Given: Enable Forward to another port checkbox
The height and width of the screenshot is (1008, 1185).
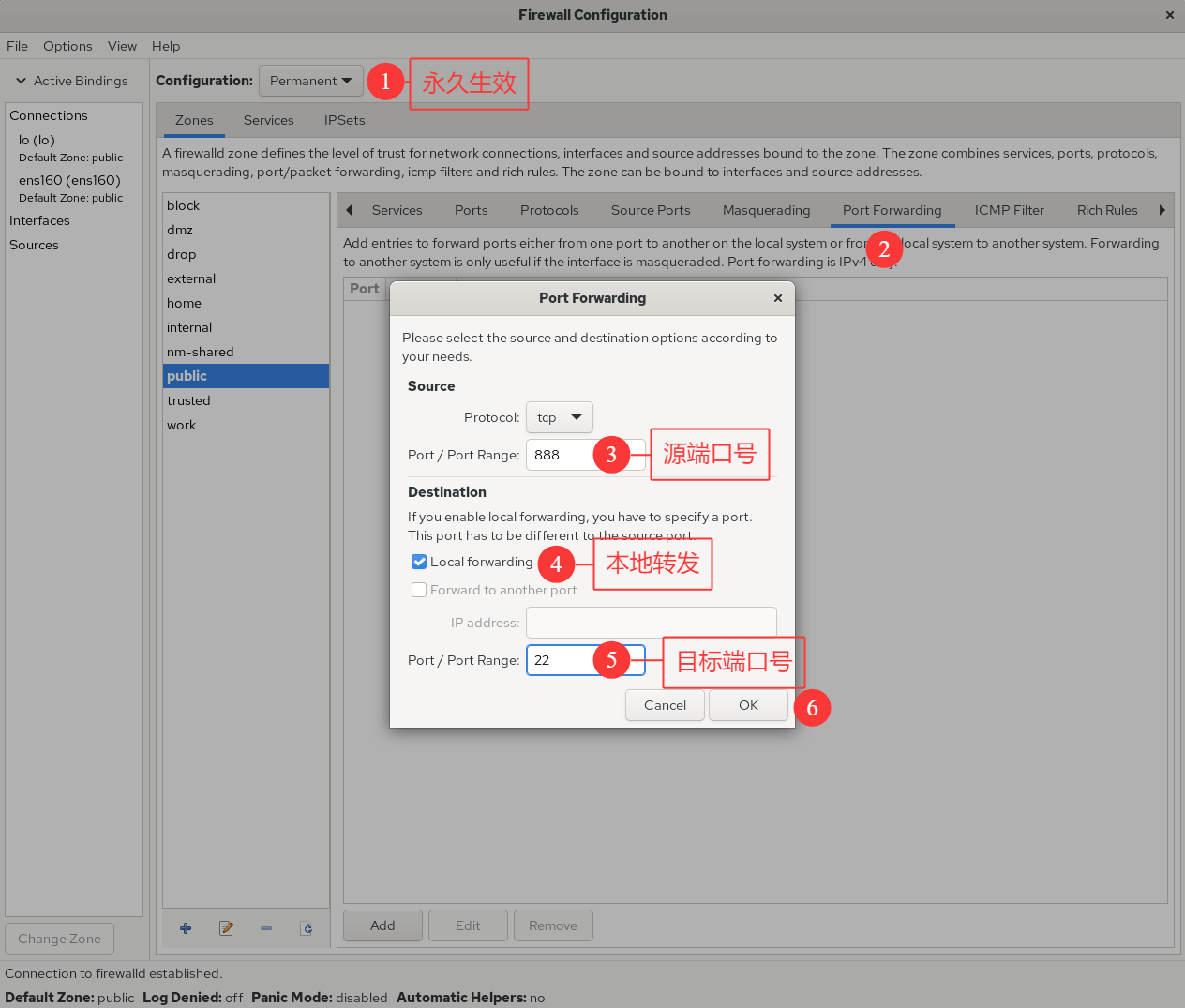Looking at the screenshot, I should (x=419, y=590).
